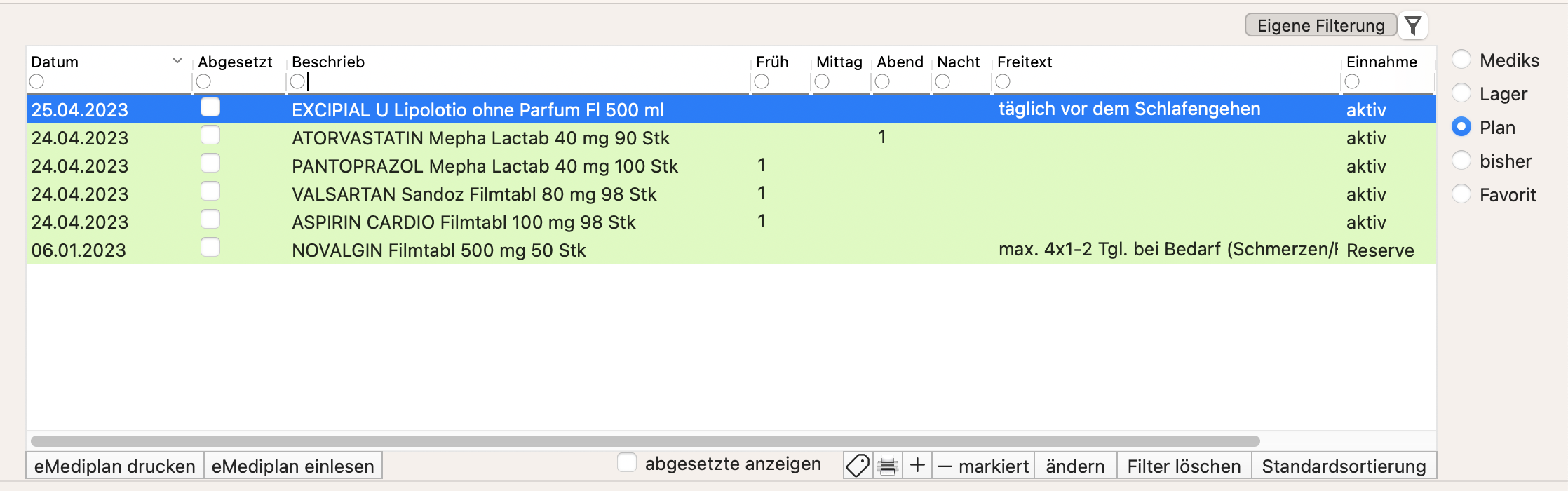Click 'aktiv' in the ATORVASTATIN row

click(1366, 138)
